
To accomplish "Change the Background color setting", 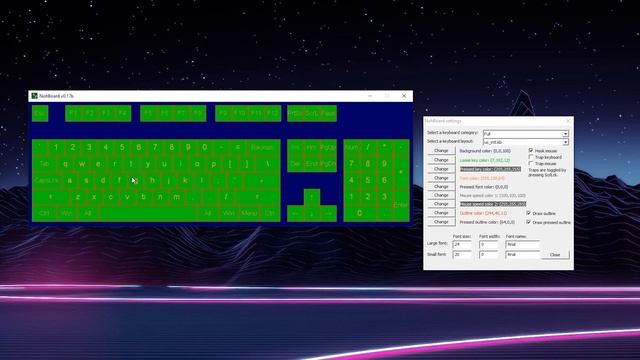I will (x=441, y=151).
